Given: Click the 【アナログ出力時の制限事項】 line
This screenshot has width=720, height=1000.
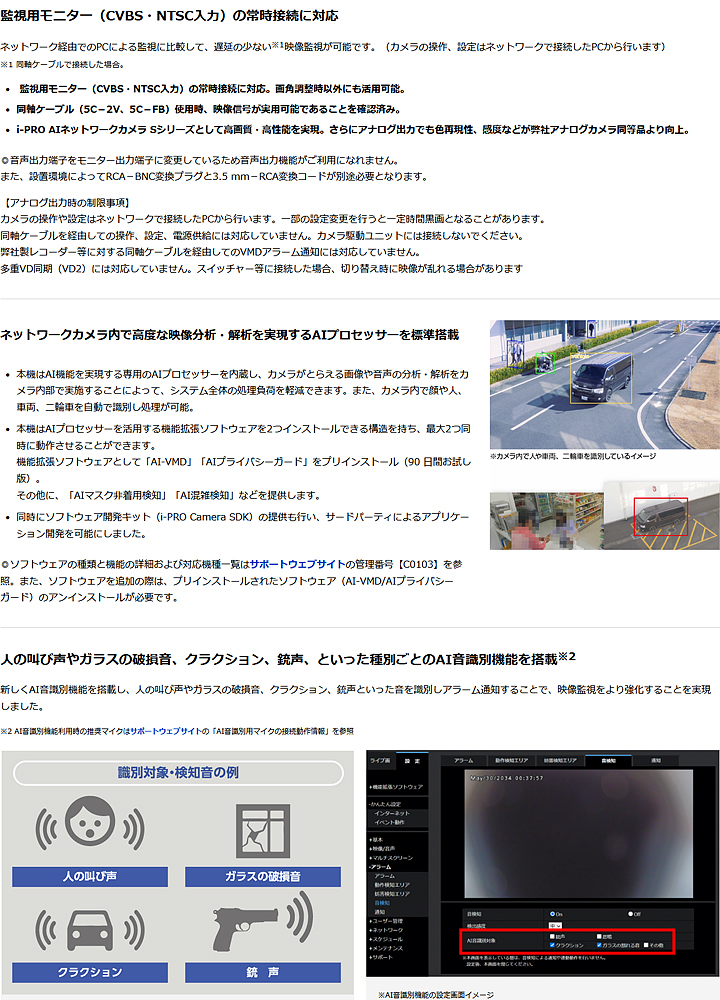Looking at the screenshot, I should [66, 203].
